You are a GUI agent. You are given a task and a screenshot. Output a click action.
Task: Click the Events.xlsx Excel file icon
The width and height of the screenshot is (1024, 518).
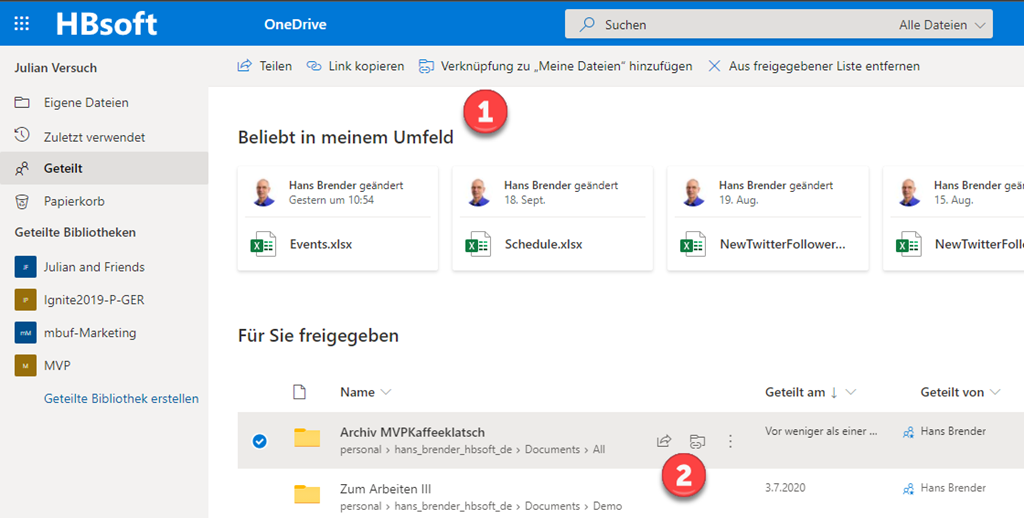coord(264,244)
